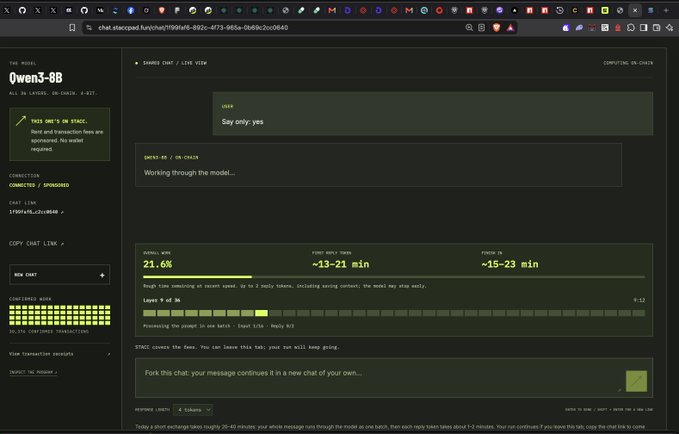Click the highlighted current layer block
679x434 pixels.
[261, 313]
